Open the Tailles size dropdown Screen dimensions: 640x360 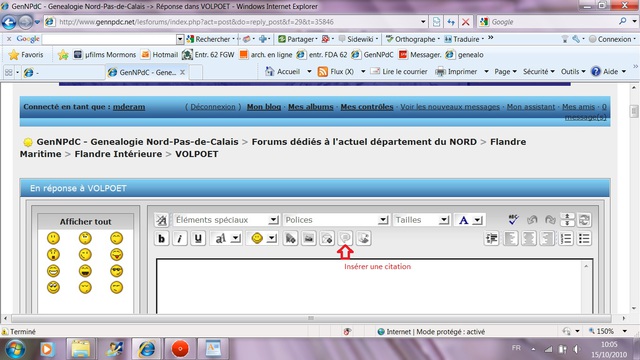point(422,220)
